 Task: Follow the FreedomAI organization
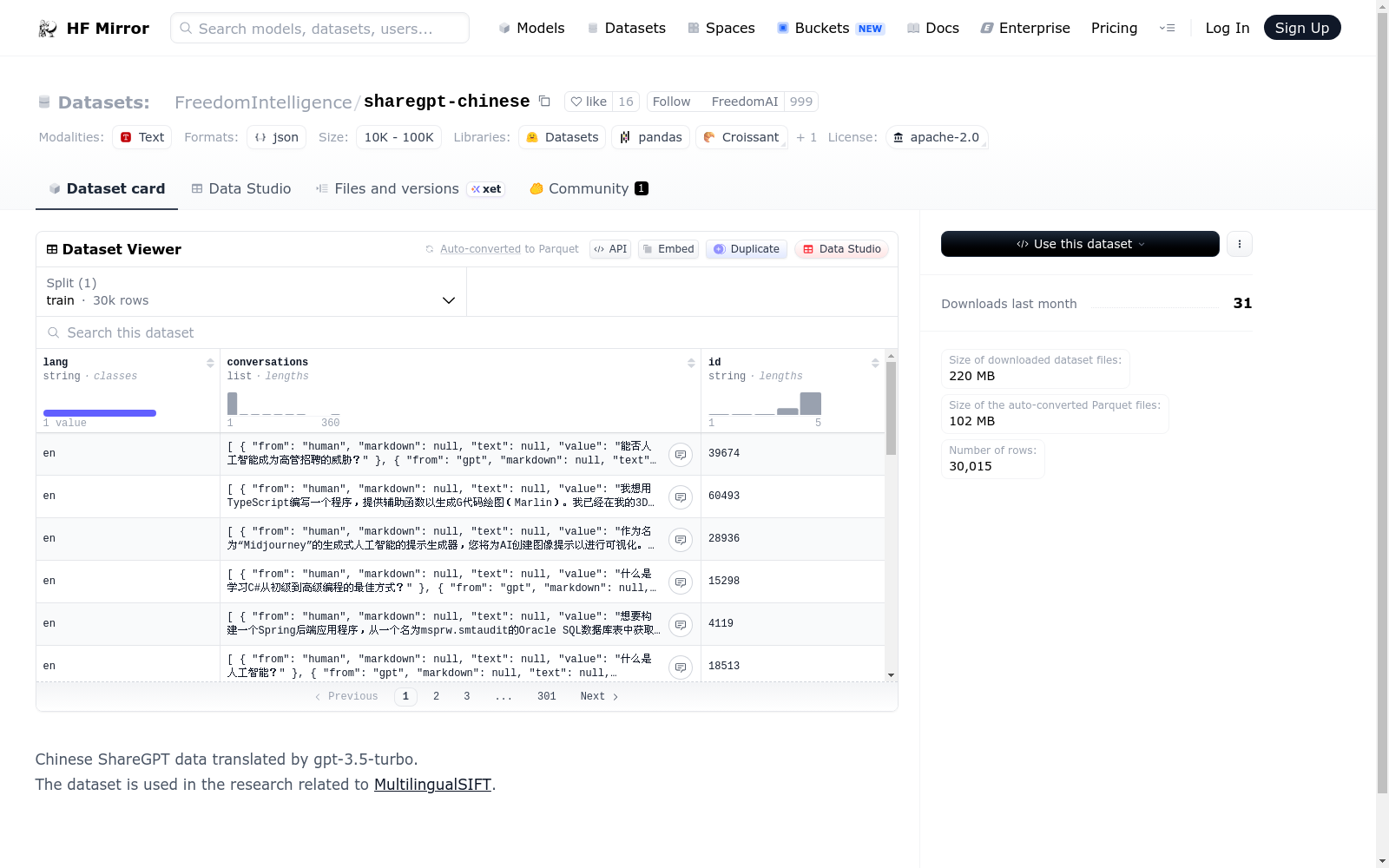[715, 102]
